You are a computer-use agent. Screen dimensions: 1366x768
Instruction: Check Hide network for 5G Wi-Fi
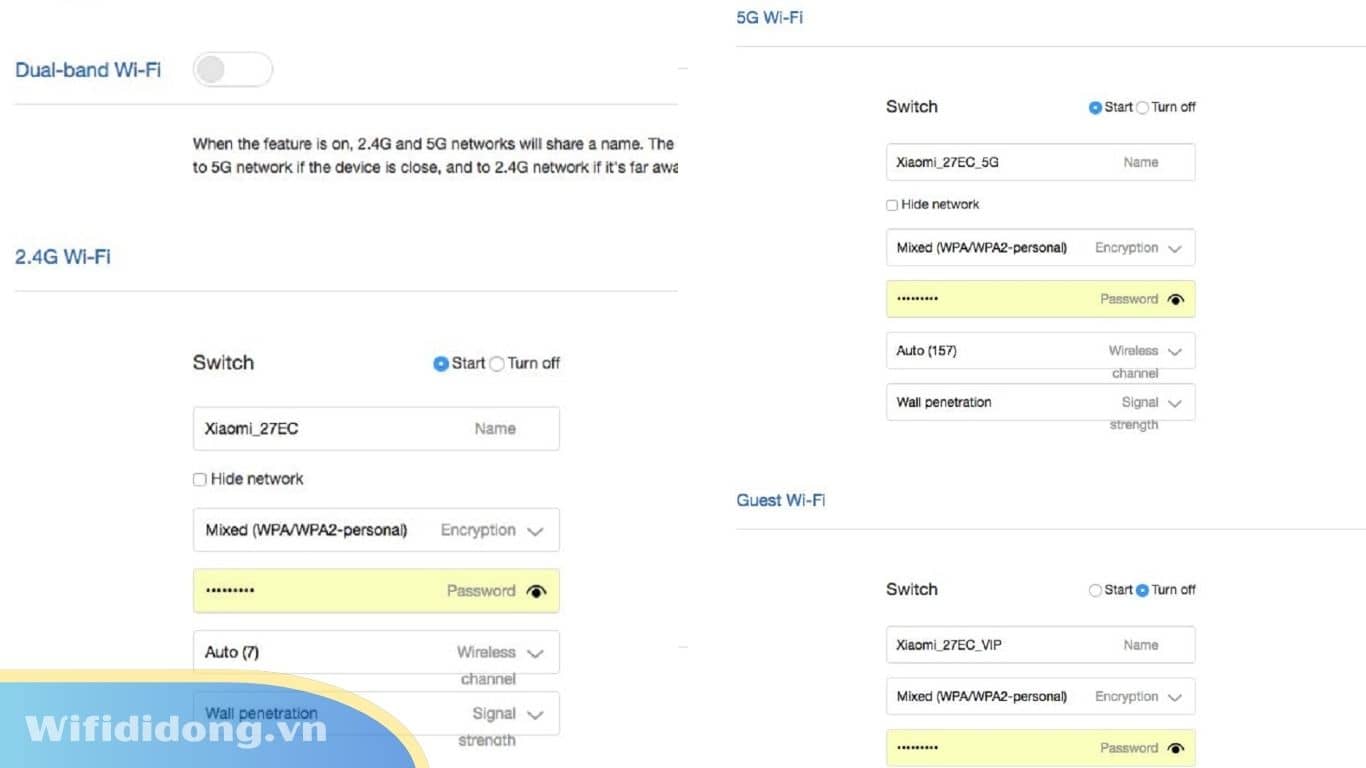click(x=892, y=205)
